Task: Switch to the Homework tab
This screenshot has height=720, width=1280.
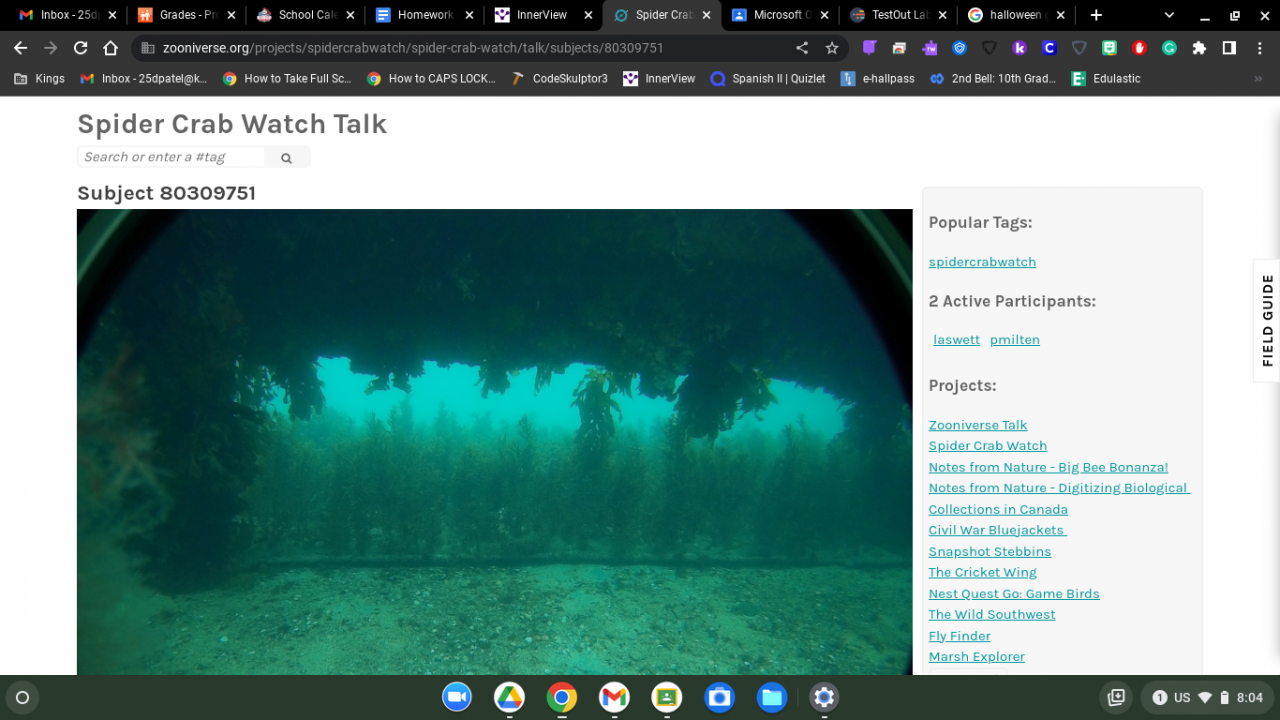Action: click(424, 15)
